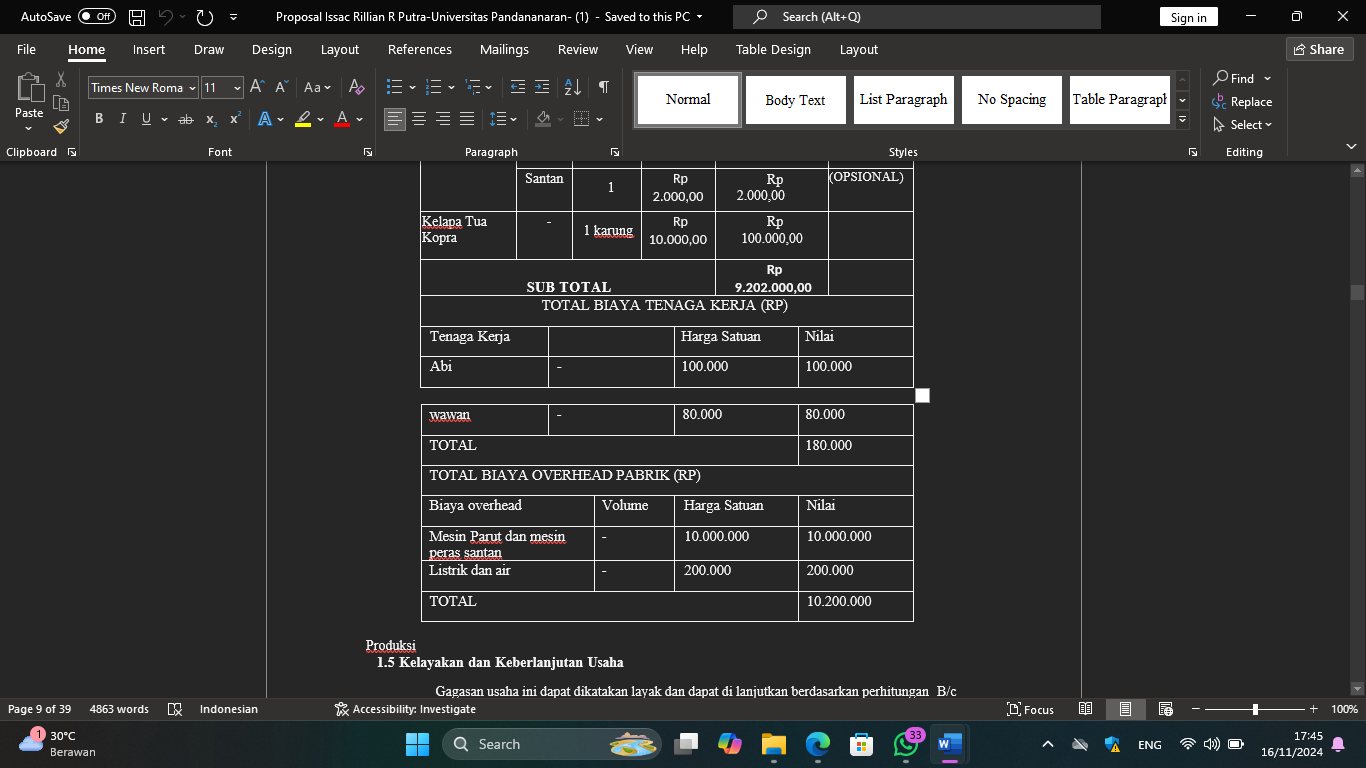
Task: Toggle Align Left button
Action: coord(395,119)
